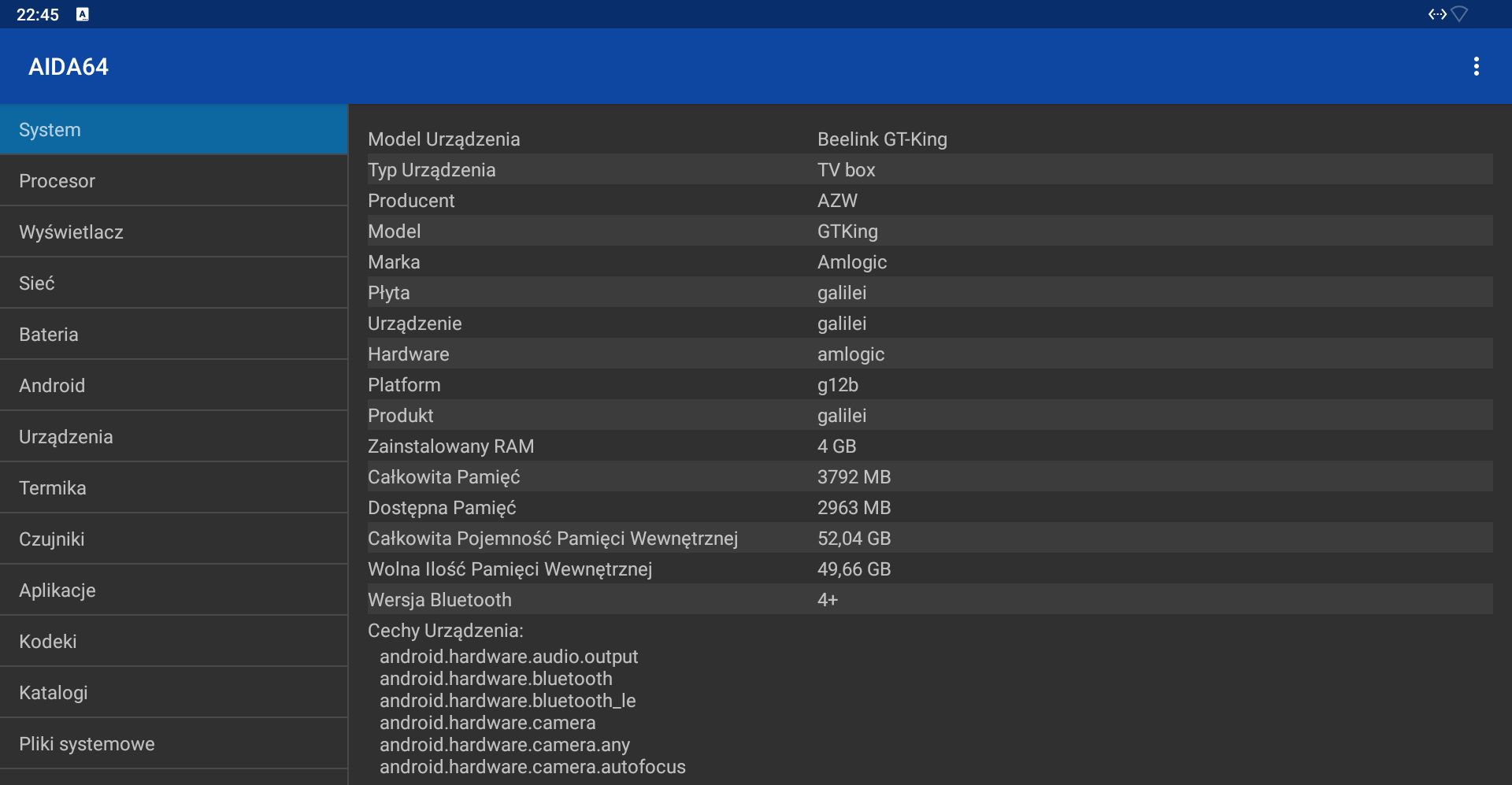Tap the network arrows status icon
Viewport: 1512px width, 785px height.
[1437, 14]
